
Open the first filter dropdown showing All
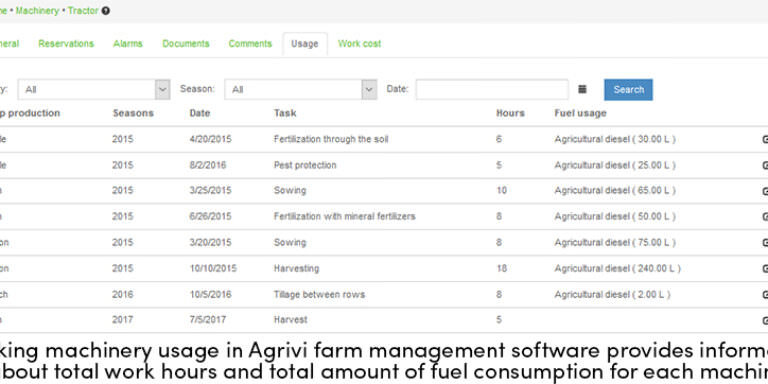[94, 90]
